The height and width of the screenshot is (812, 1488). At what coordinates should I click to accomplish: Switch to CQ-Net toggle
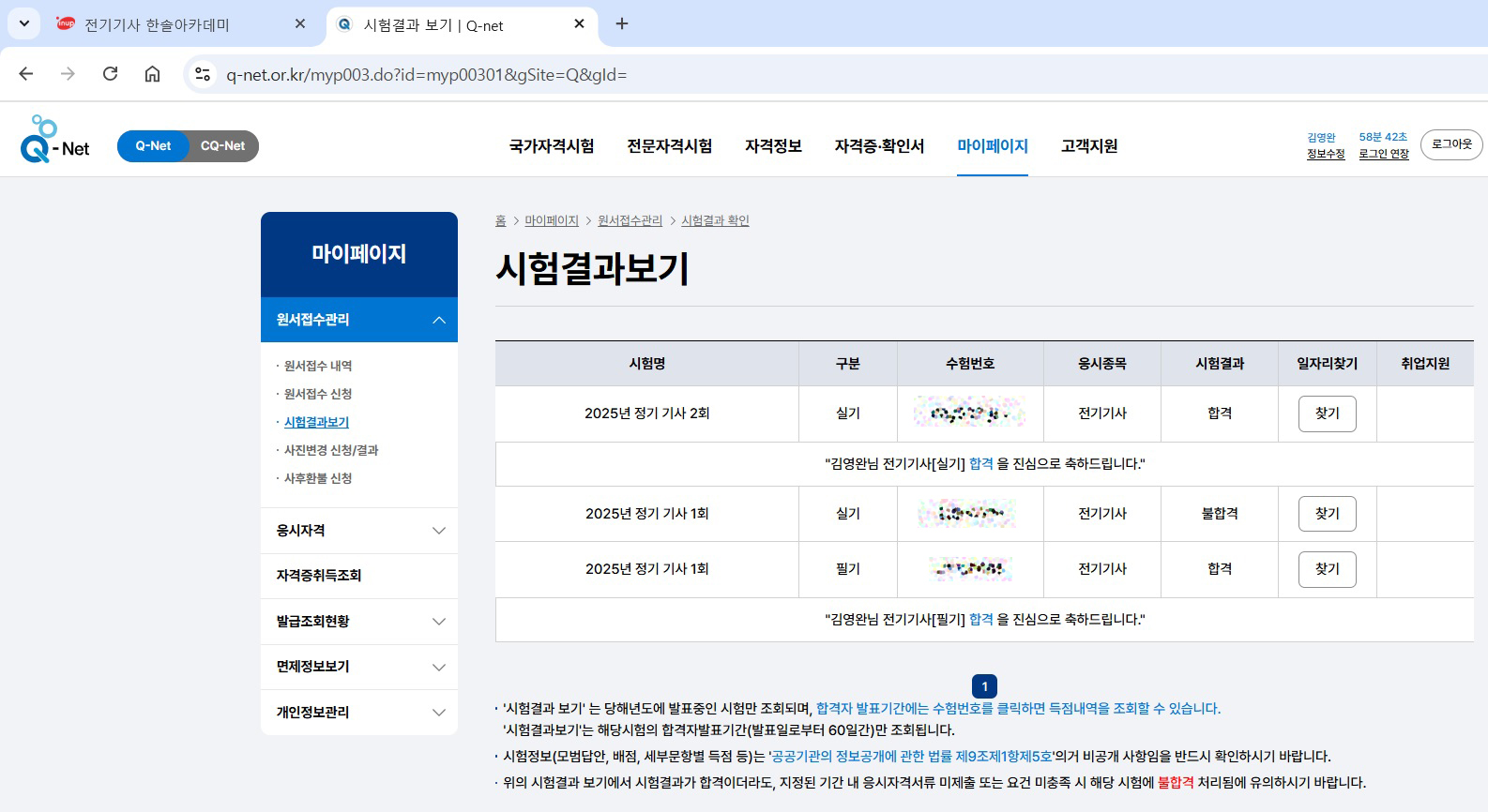click(x=222, y=146)
